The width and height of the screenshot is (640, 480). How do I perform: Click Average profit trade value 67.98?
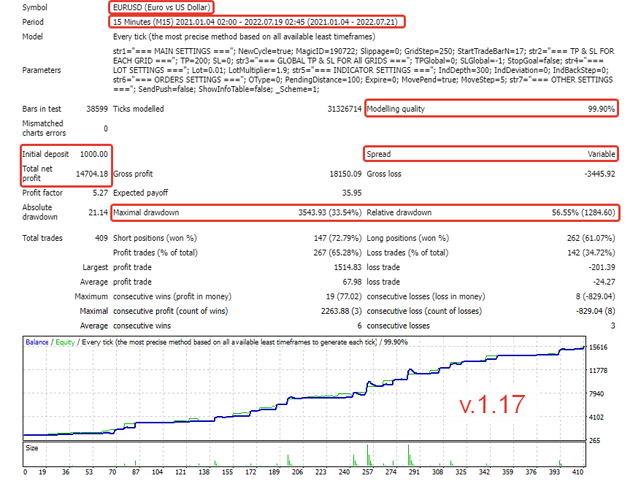click(x=352, y=282)
